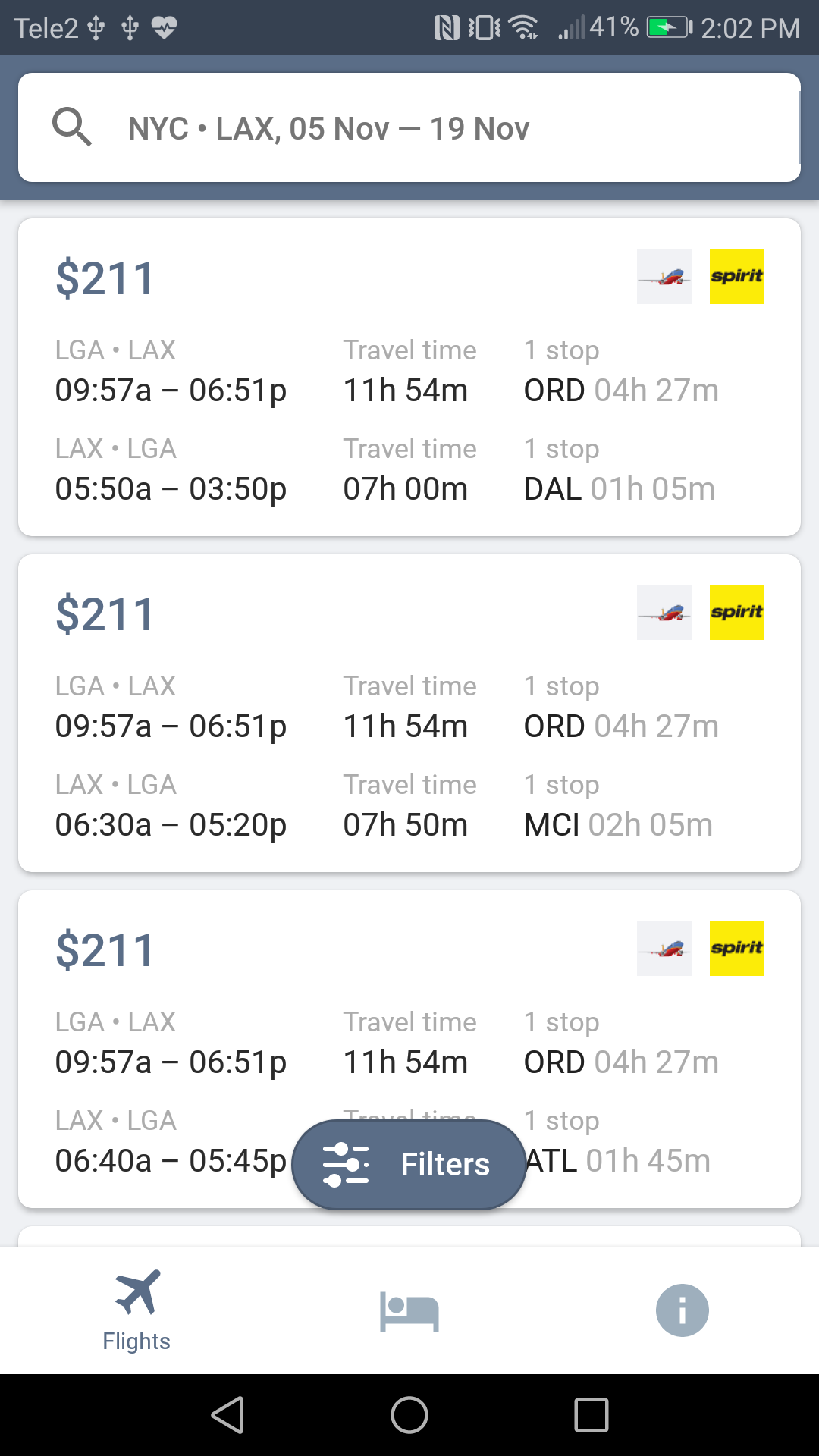This screenshot has height=1456, width=819.
Task: Tap the 06:30a – 05:20p return flight
Action: tap(171, 825)
